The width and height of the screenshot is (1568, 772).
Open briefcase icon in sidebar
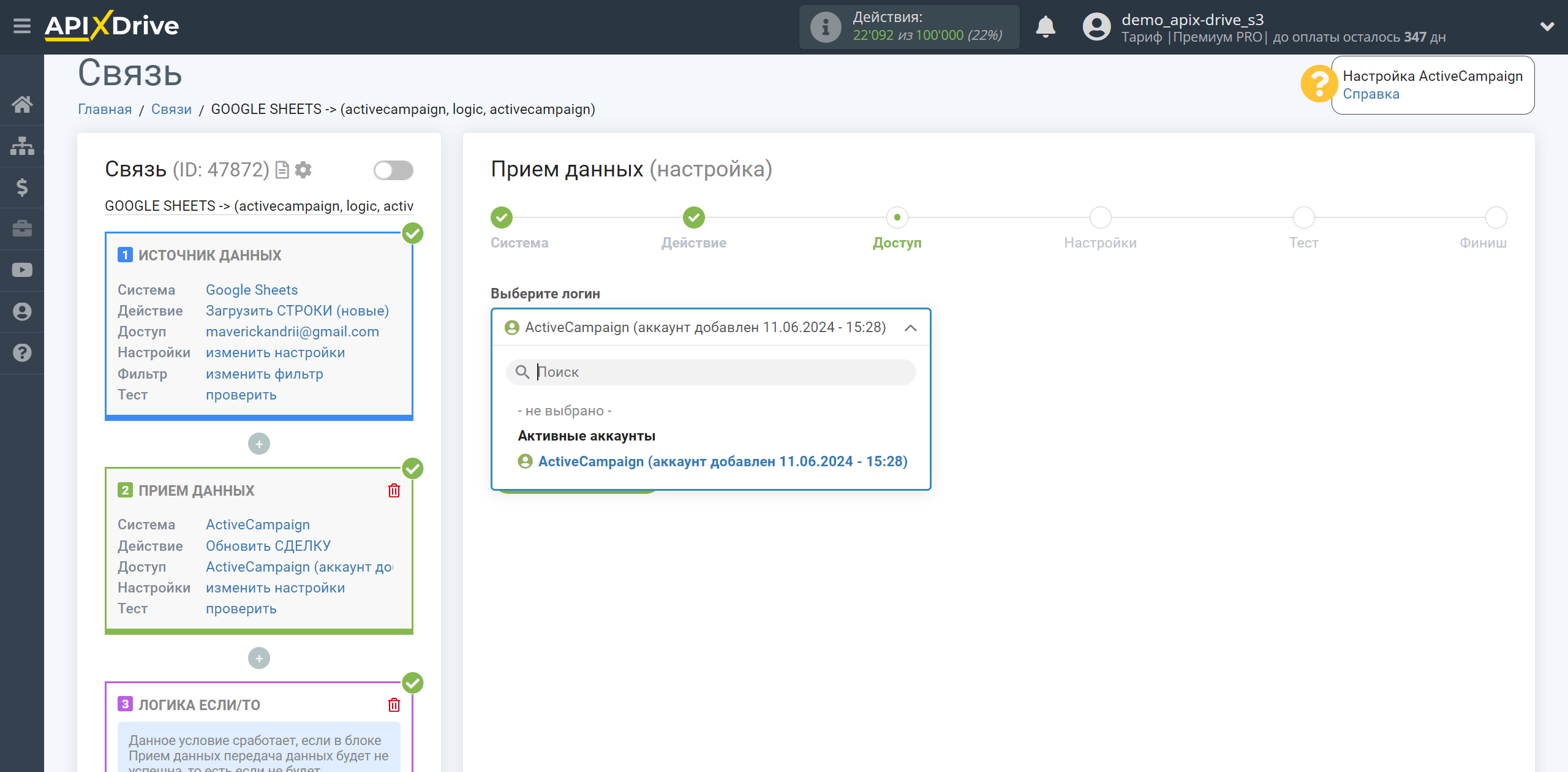(22, 229)
